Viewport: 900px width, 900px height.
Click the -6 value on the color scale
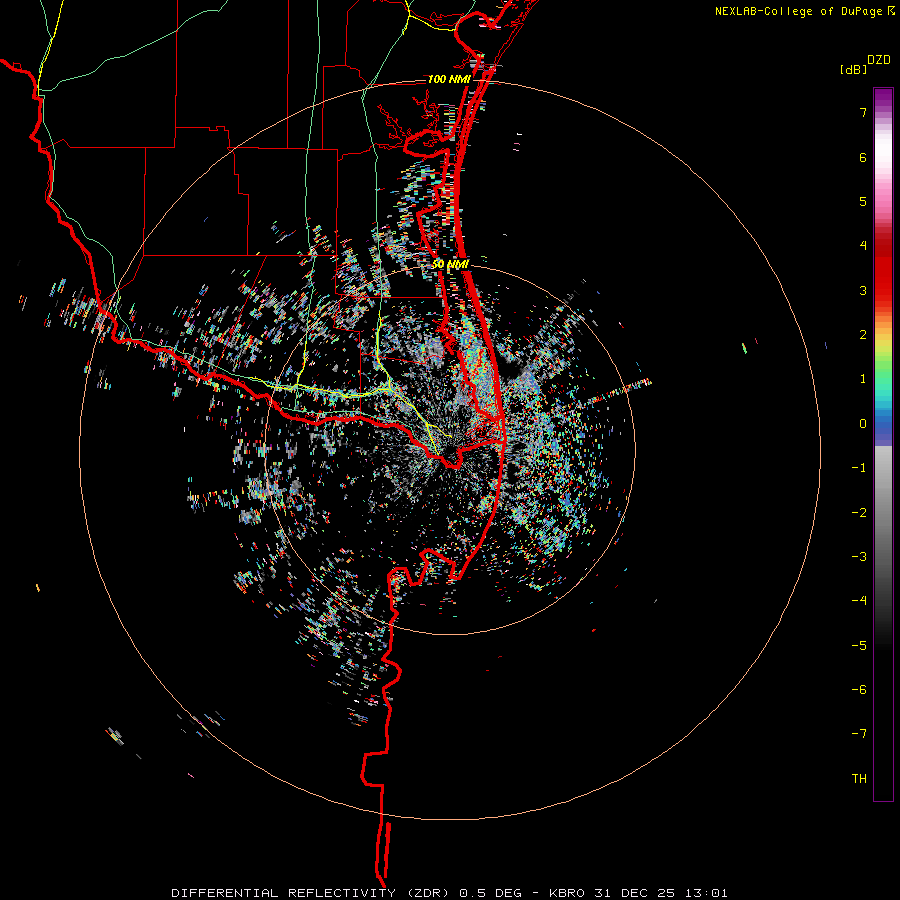(x=859, y=690)
